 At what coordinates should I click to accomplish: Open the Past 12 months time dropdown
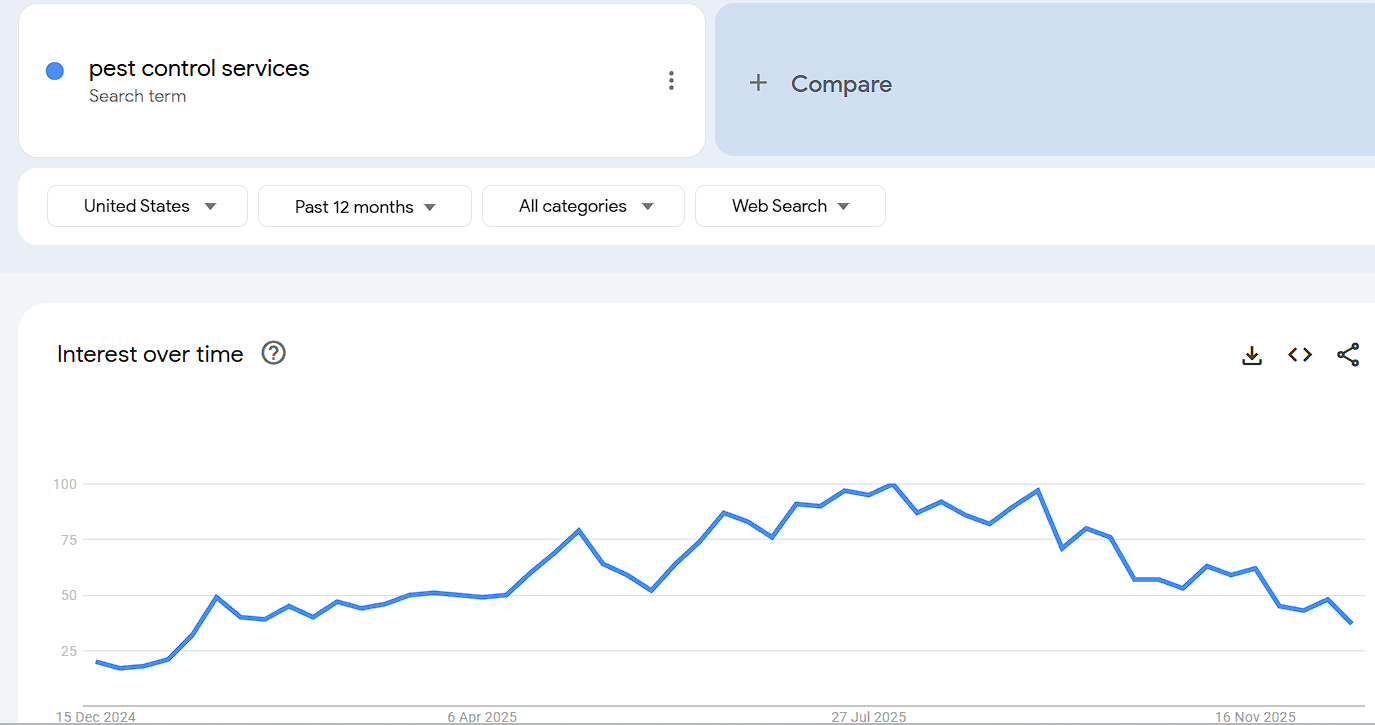(x=365, y=206)
